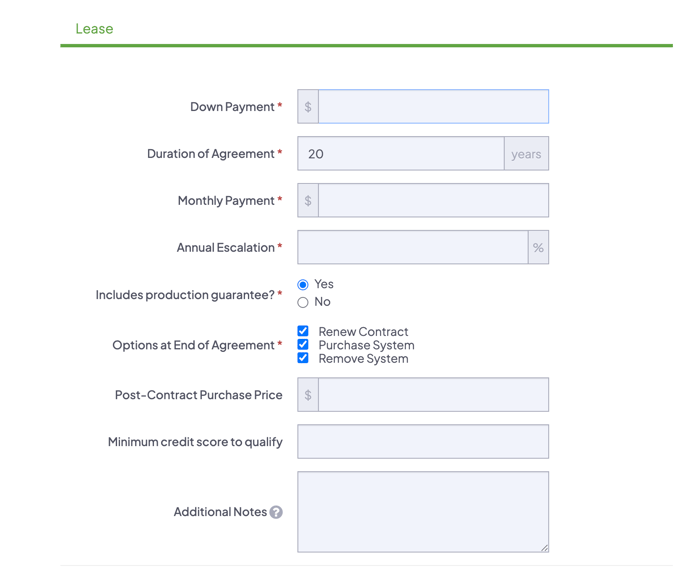Select Yes for production guarantee
Viewport: 688px width, 568px height.
coord(303,285)
